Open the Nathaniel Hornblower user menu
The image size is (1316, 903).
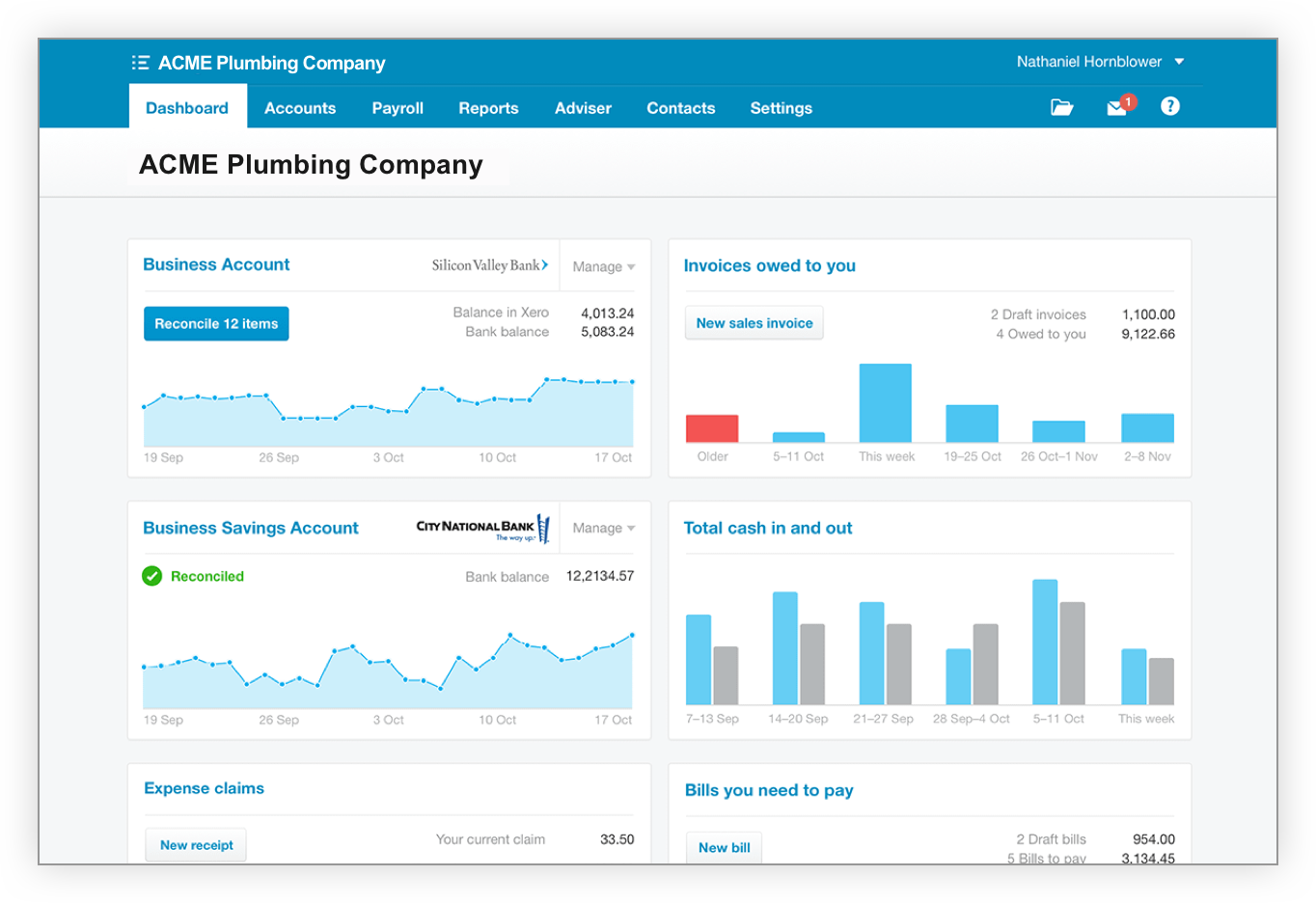coord(1101,61)
